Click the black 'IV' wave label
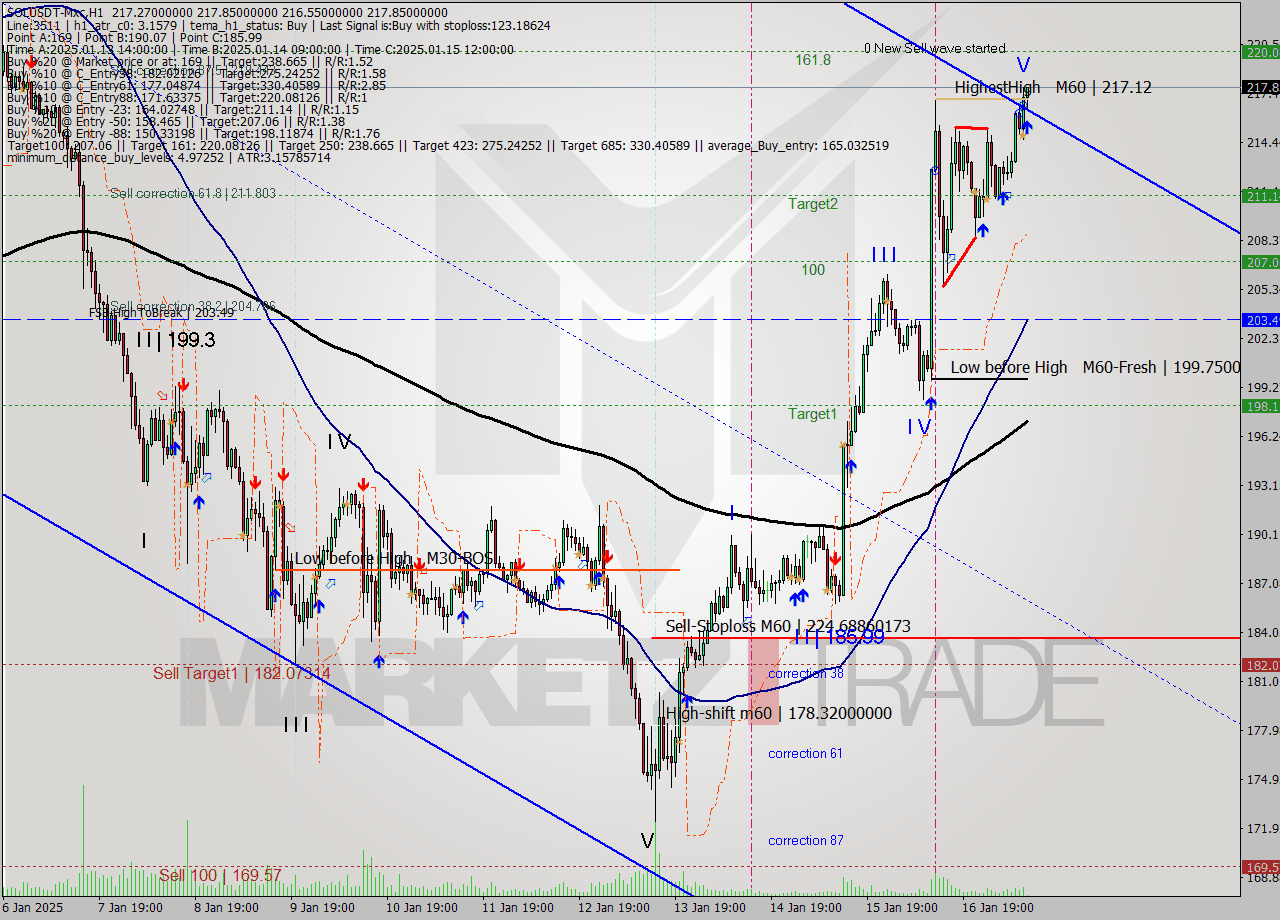The height and width of the screenshot is (920, 1280). (338, 441)
